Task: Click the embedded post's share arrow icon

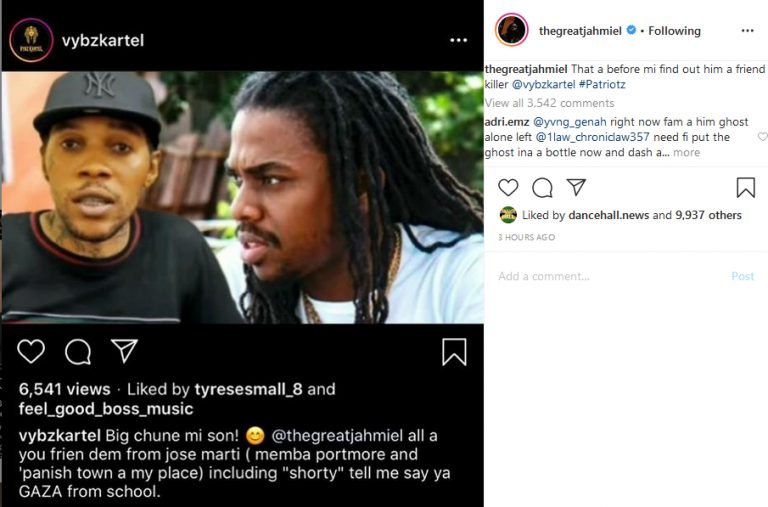Action: (x=124, y=351)
